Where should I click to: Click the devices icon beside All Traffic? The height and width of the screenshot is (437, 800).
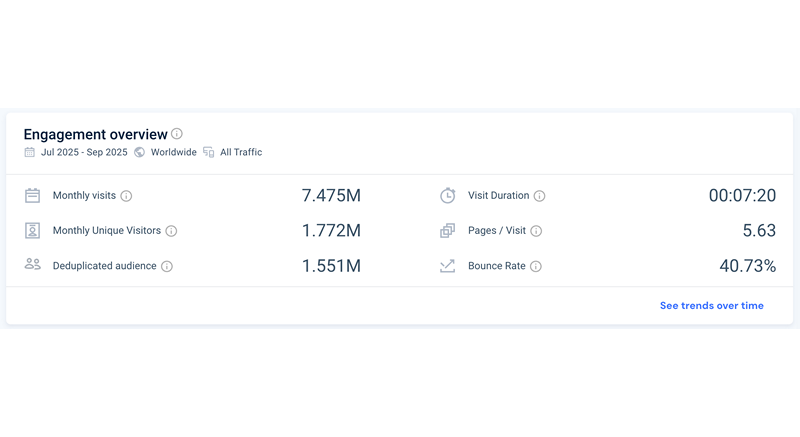coord(209,152)
